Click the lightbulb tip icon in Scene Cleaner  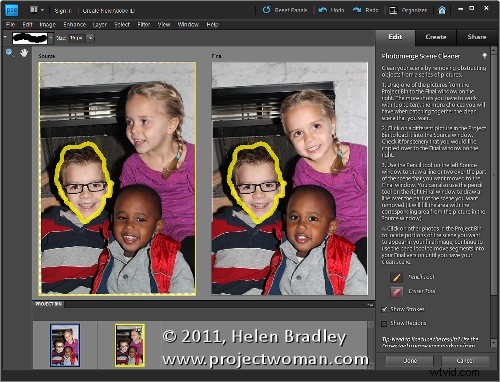484,56
